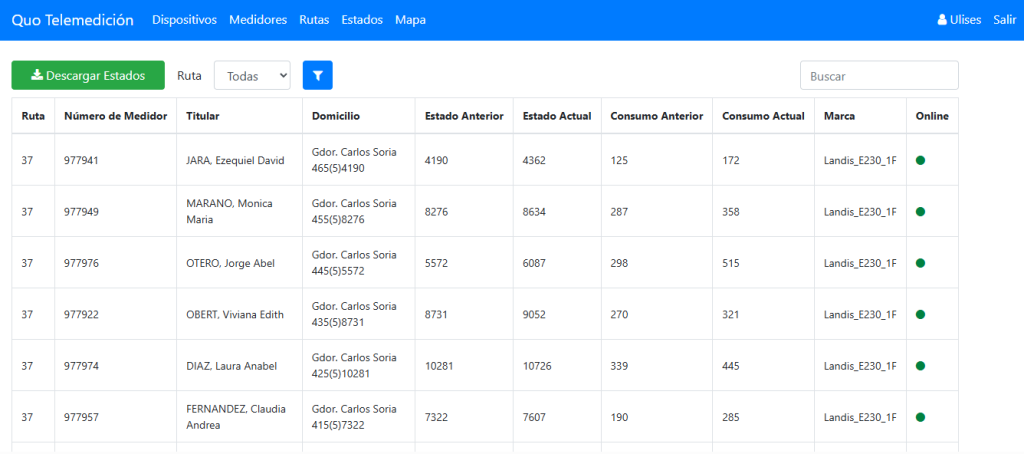Click address Gdor. Carlos Soria 435(5)8731

(x=354, y=314)
